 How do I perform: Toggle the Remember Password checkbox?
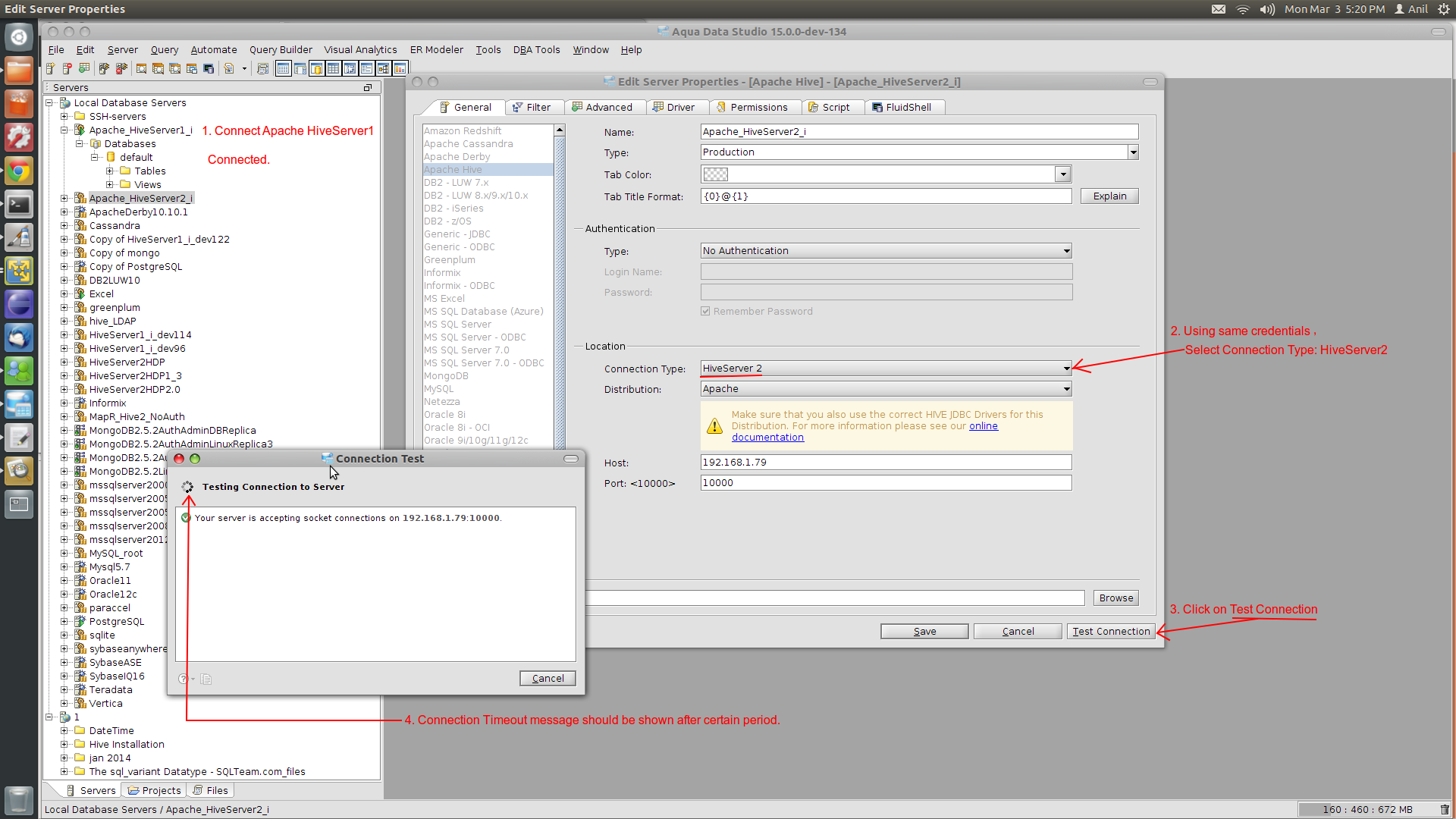point(705,311)
